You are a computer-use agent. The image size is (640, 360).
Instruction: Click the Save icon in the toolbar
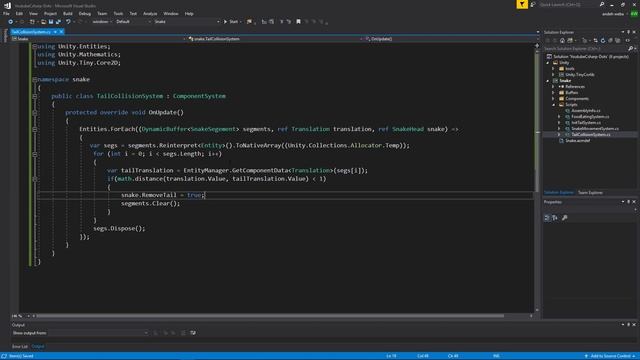(51, 22)
